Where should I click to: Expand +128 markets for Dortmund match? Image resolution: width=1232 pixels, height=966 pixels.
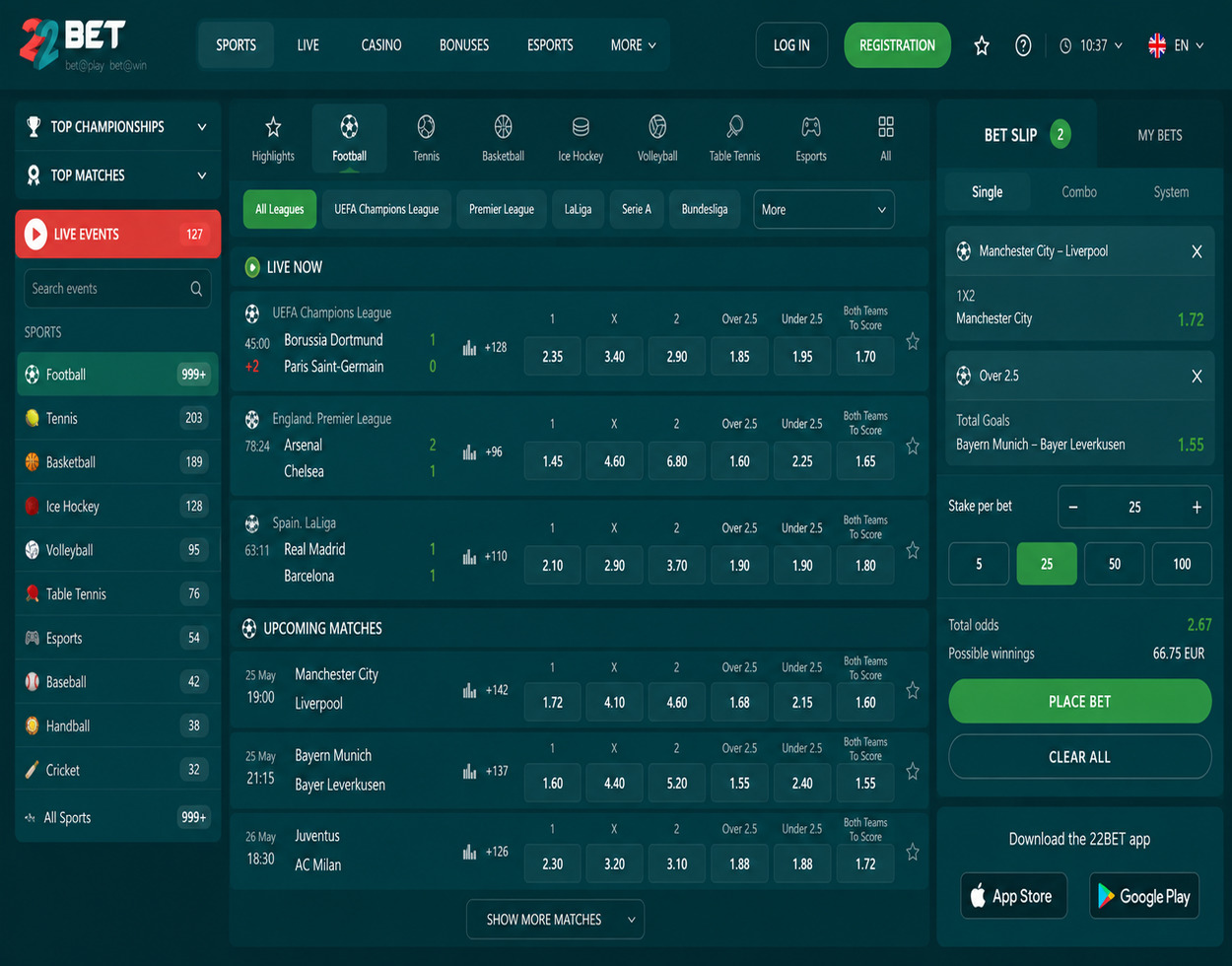(x=496, y=347)
